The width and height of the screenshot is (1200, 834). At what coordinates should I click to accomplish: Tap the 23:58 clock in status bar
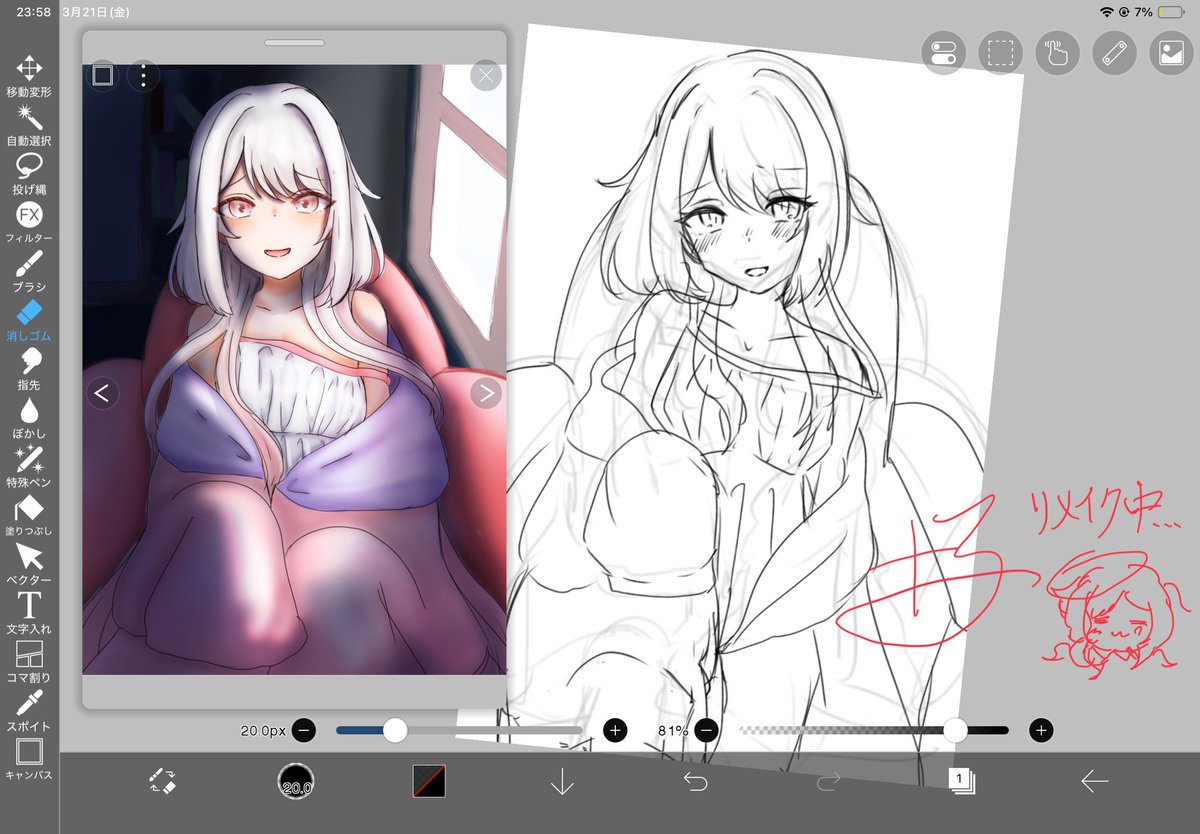(x=34, y=12)
